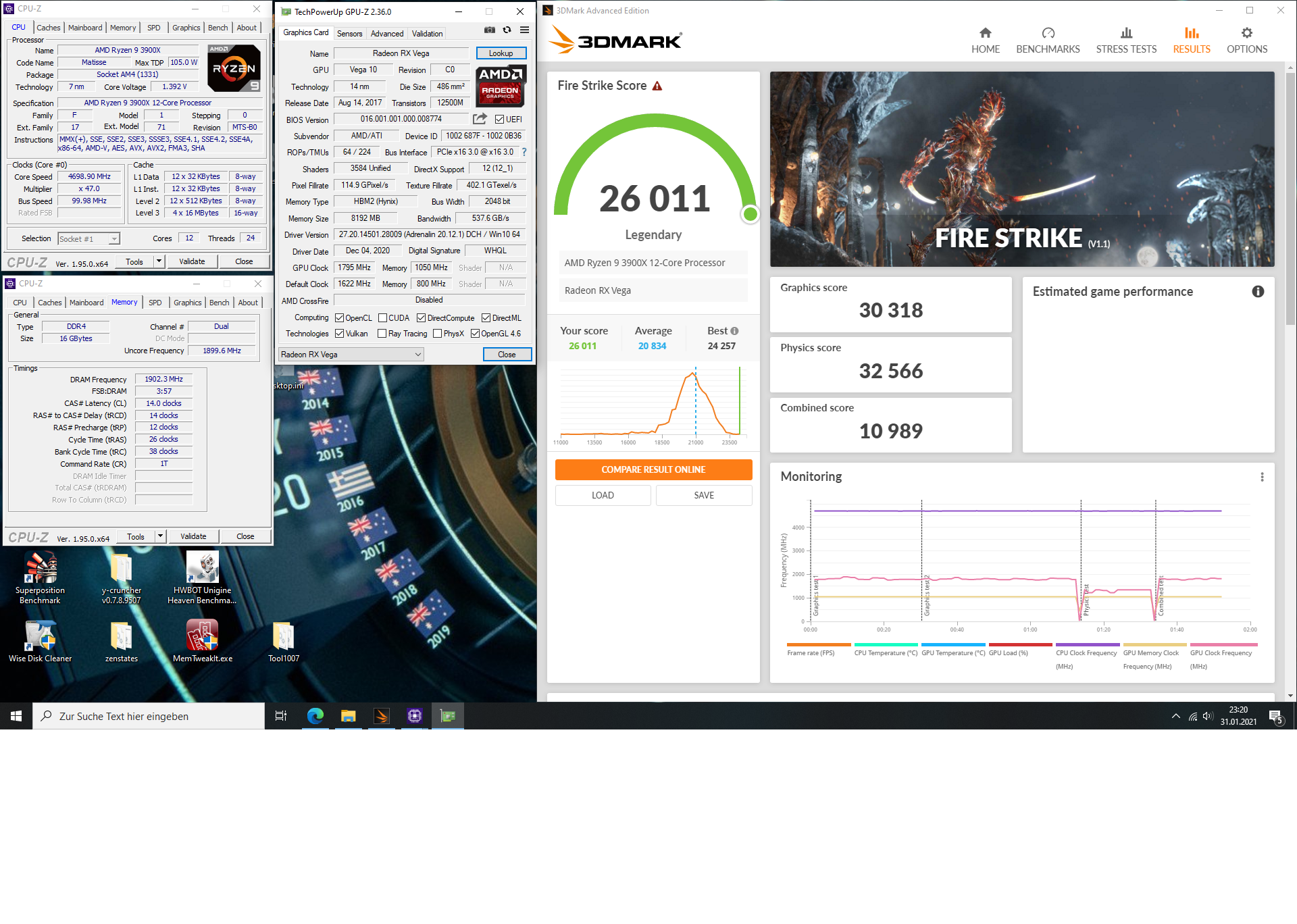Toggle the CUDA checkbox

pos(382,318)
